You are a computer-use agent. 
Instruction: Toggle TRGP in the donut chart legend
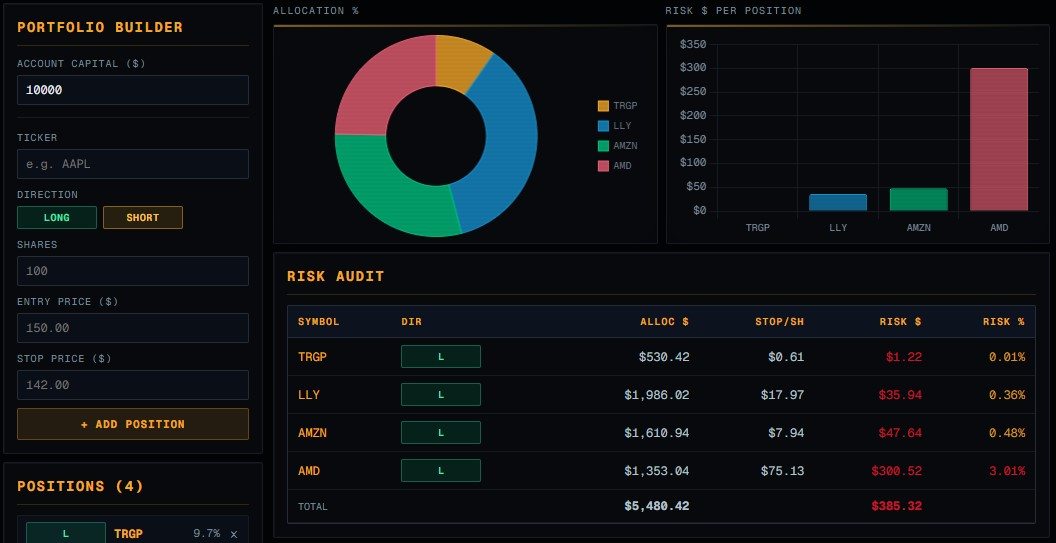coord(617,106)
